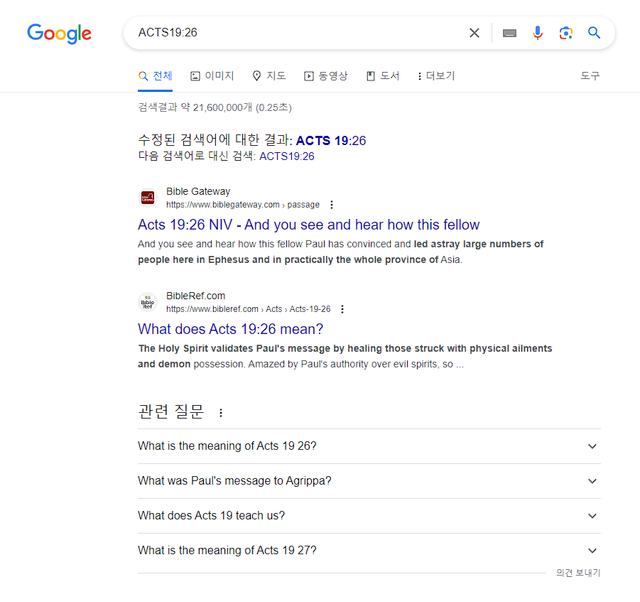Viewport: 640px width, 602px height.
Task: Click the Google logo
Action: click(59, 33)
